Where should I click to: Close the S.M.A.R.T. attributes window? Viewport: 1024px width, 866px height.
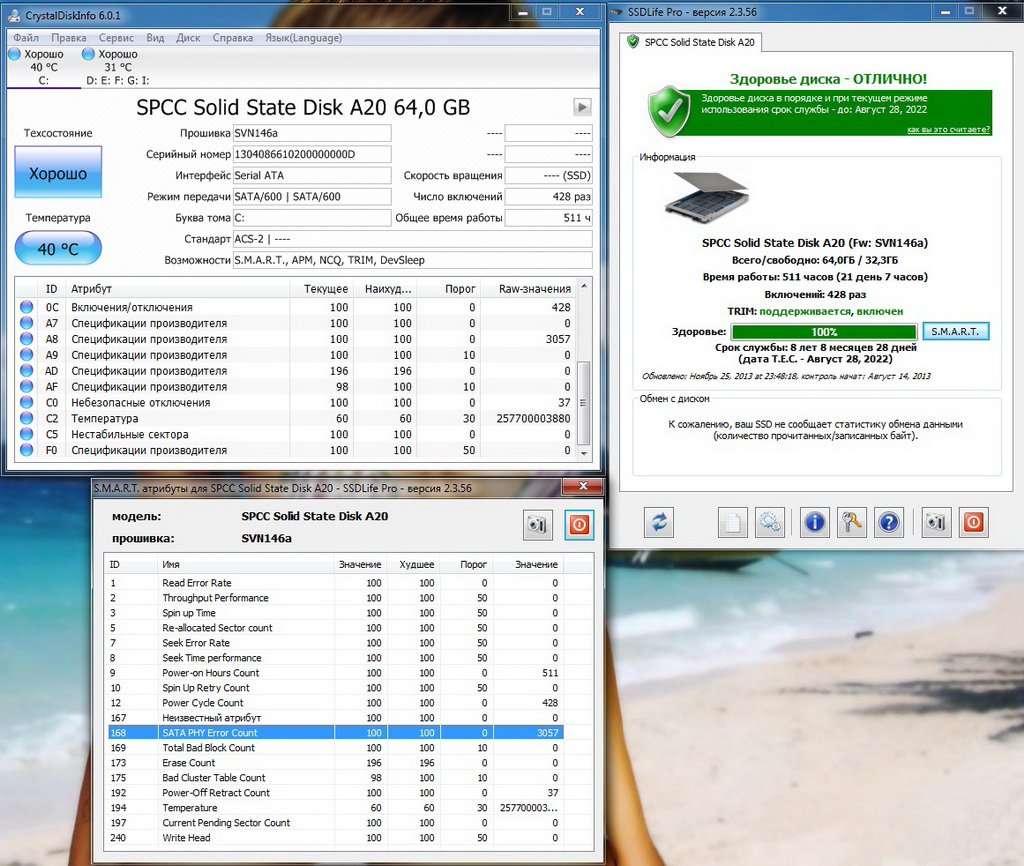[583, 487]
